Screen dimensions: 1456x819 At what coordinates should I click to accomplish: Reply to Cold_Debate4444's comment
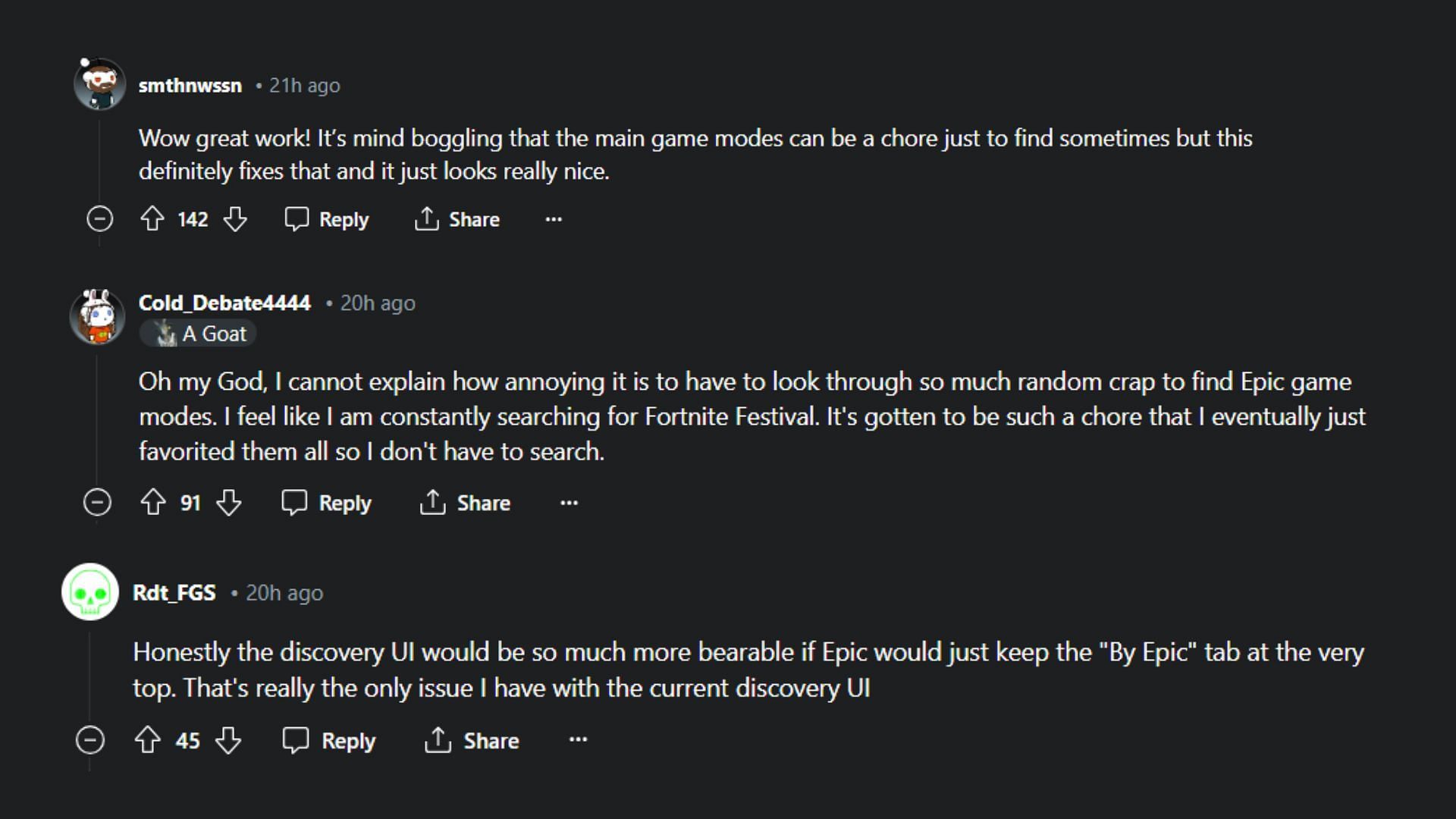pyautogui.click(x=327, y=502)
